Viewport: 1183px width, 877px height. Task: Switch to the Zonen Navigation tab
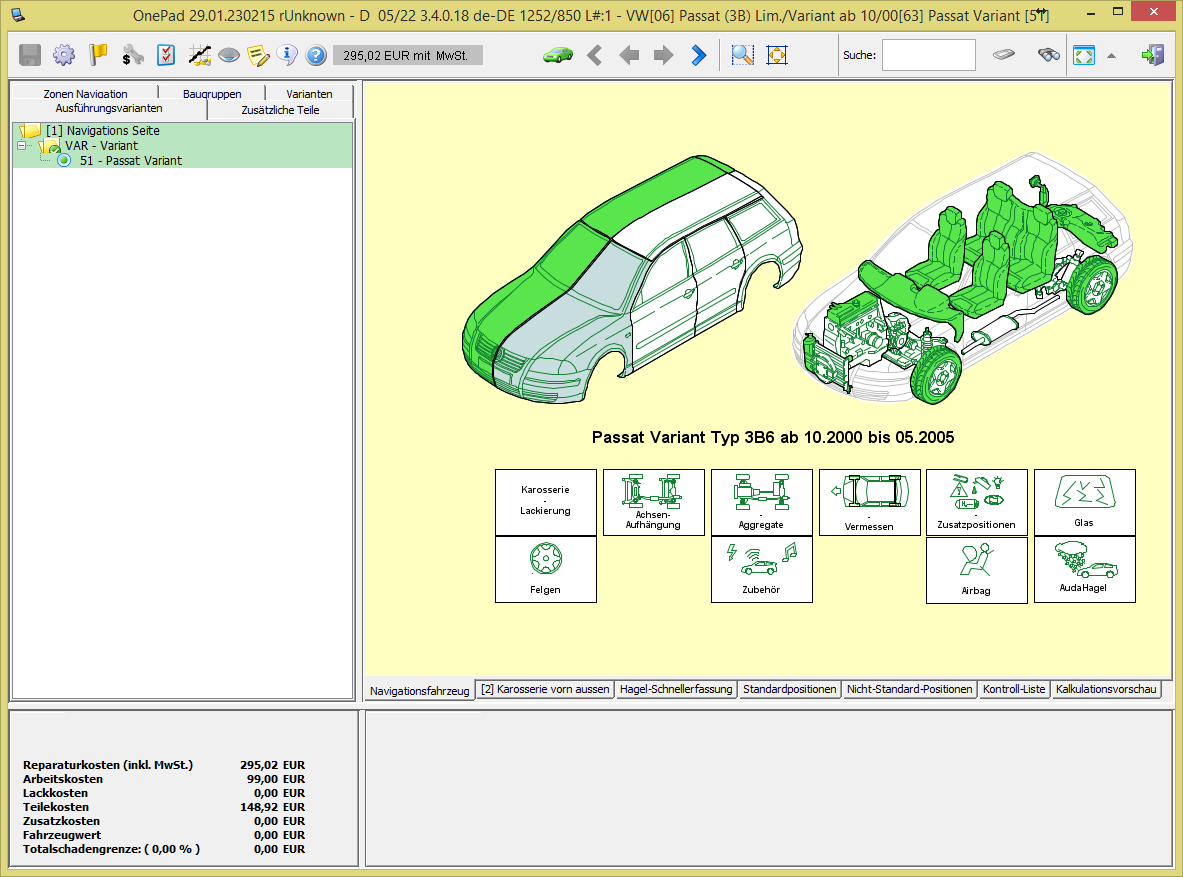click(85, 94)
